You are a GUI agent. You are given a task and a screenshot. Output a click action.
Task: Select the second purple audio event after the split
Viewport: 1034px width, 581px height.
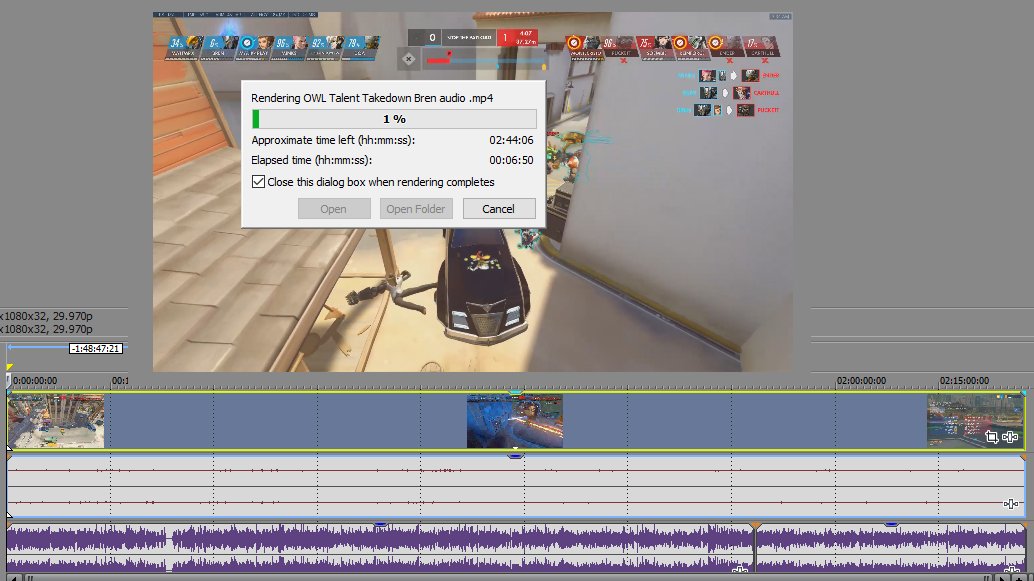[x=892, y=547]
